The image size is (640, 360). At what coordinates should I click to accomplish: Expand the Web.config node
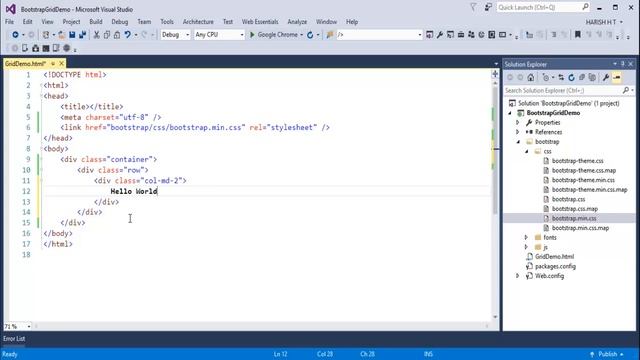tap(518, 276)
